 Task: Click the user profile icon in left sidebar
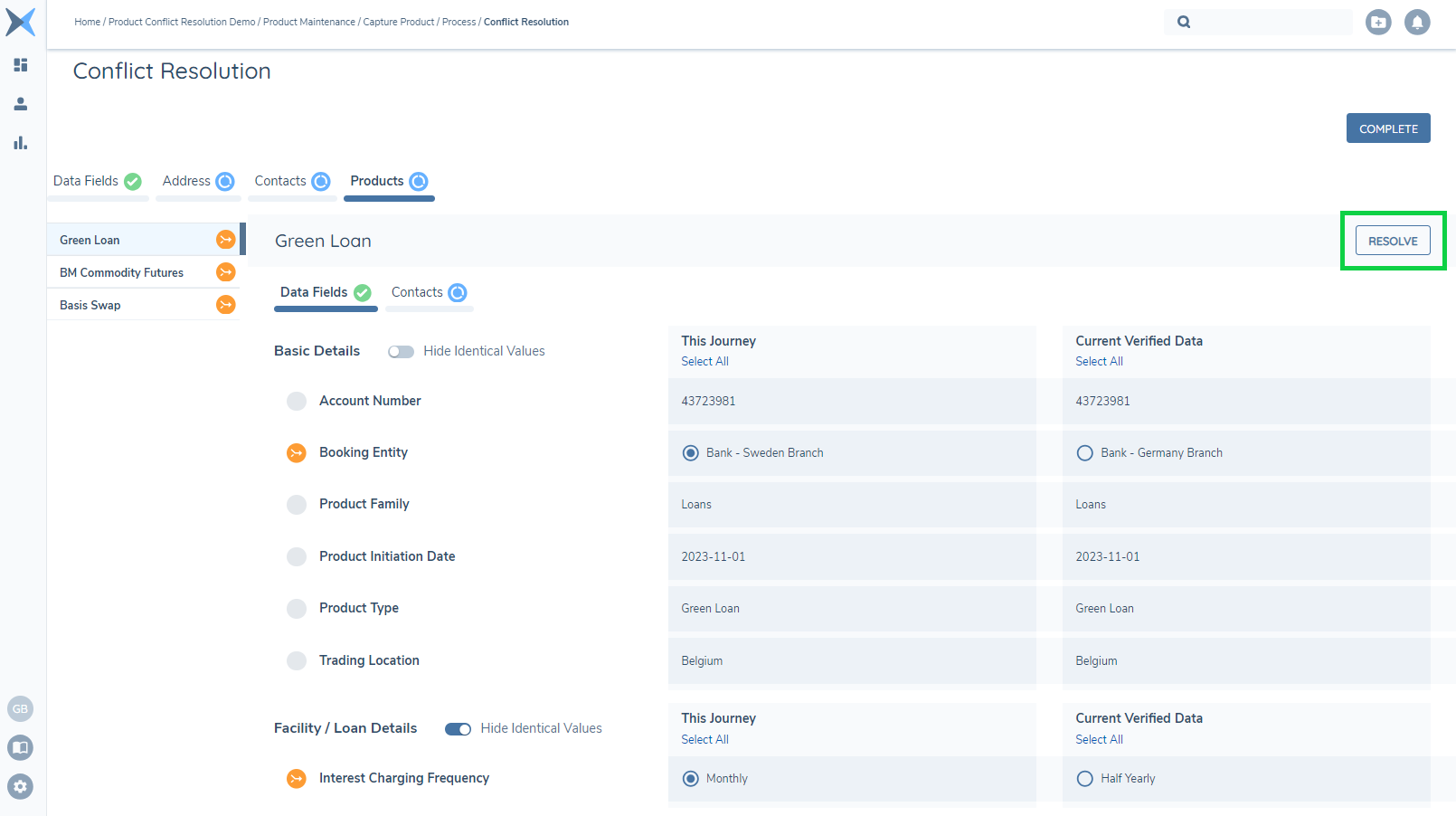(20, 103)
